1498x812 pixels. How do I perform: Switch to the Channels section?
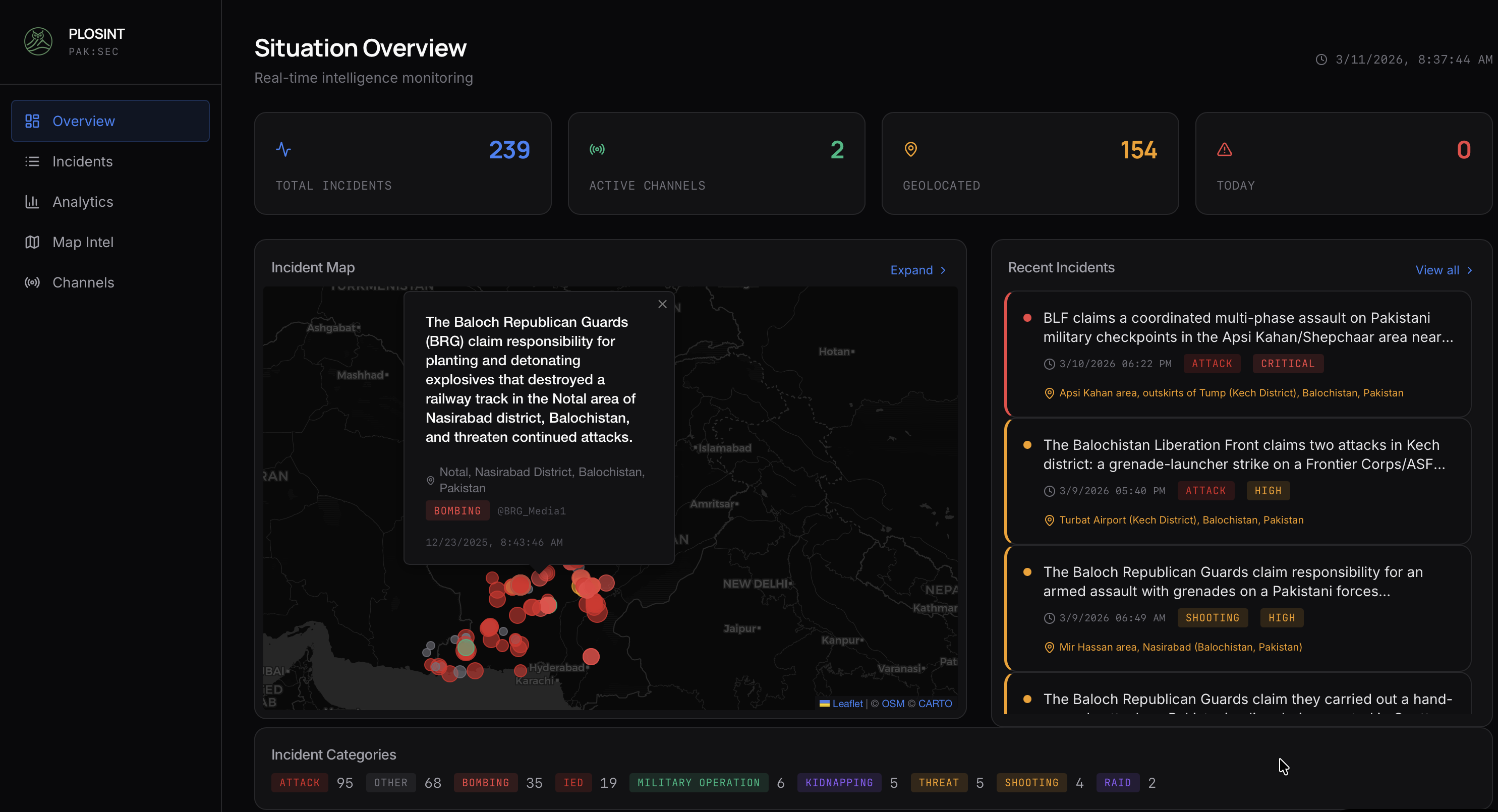point(83,282)
